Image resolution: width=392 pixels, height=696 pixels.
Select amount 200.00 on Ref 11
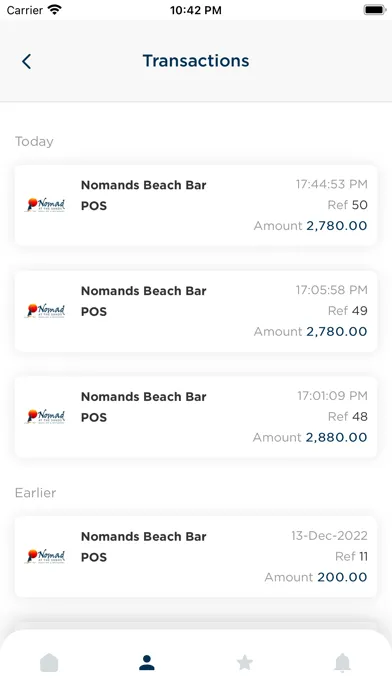(x=342, y=577)
